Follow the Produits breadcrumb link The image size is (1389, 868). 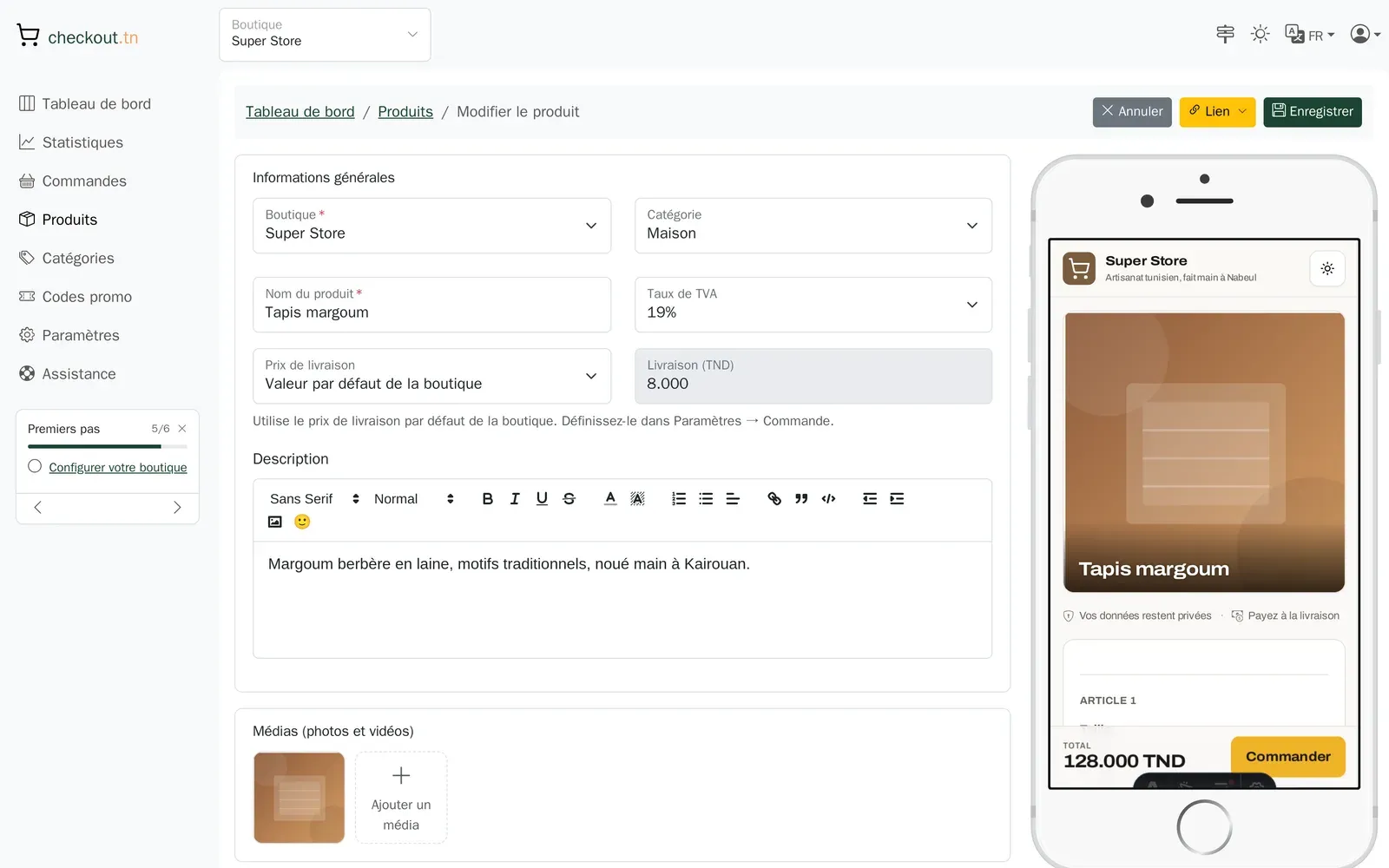point(405,112)
